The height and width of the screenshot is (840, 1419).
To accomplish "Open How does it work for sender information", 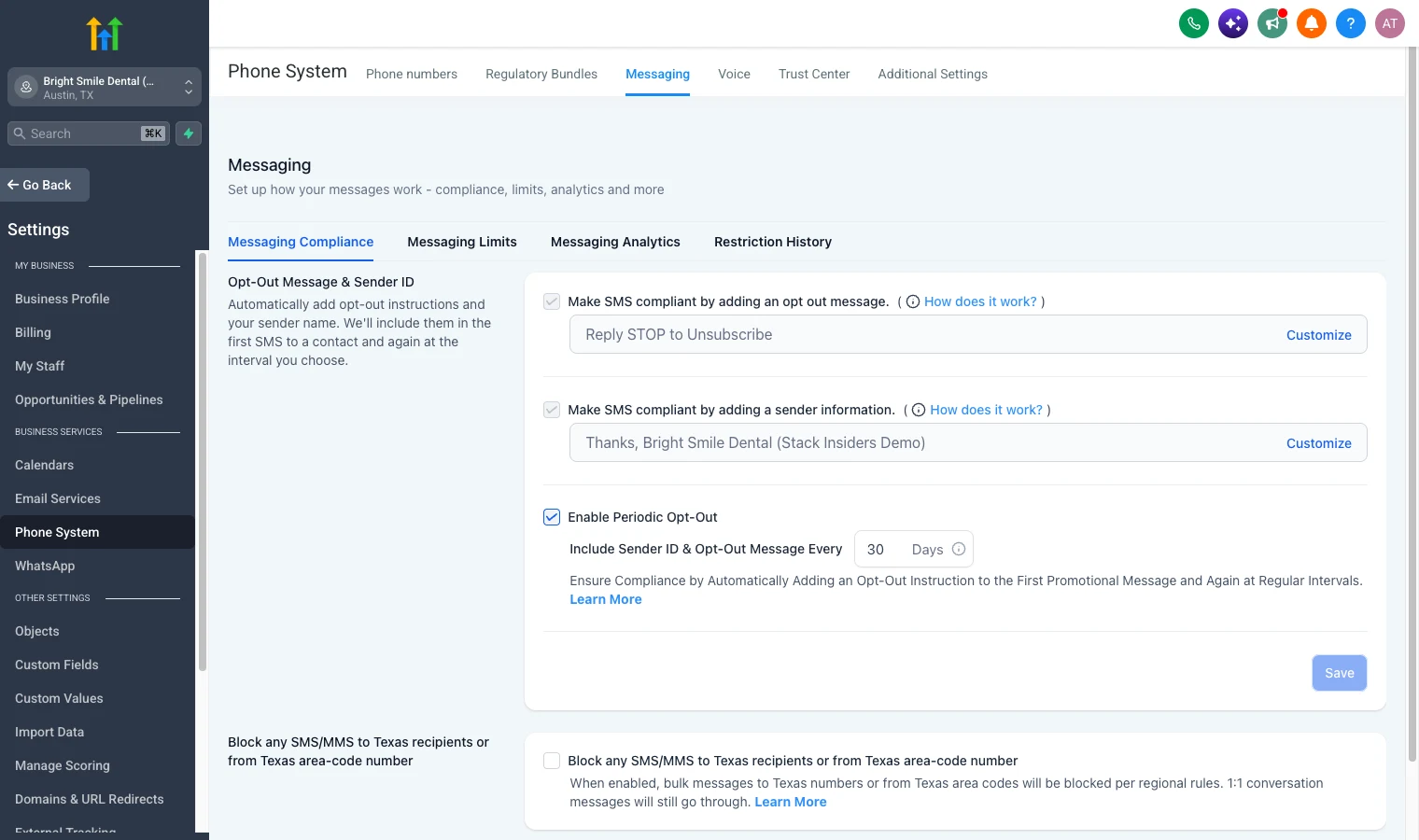I will pyautogui.click(x=986, y=410).
